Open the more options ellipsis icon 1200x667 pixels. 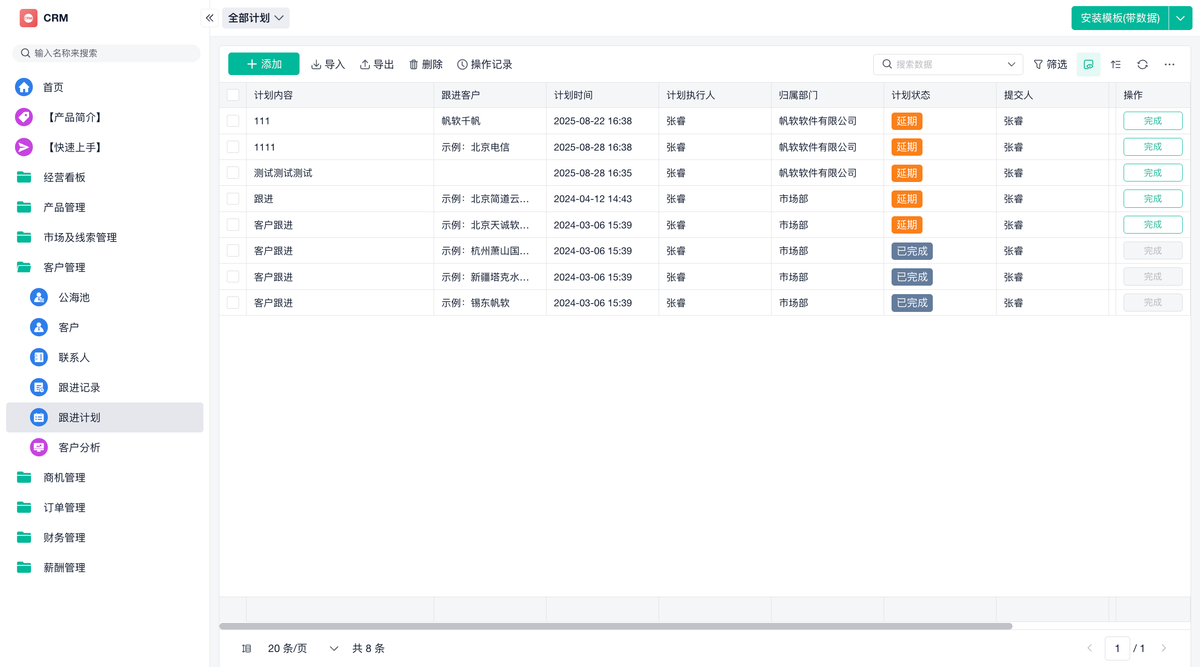1169,64
